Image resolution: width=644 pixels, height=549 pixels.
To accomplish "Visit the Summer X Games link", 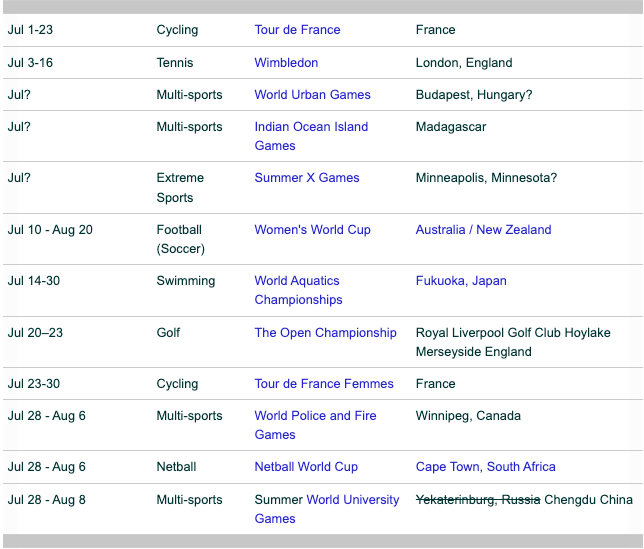I will point(307,177).
